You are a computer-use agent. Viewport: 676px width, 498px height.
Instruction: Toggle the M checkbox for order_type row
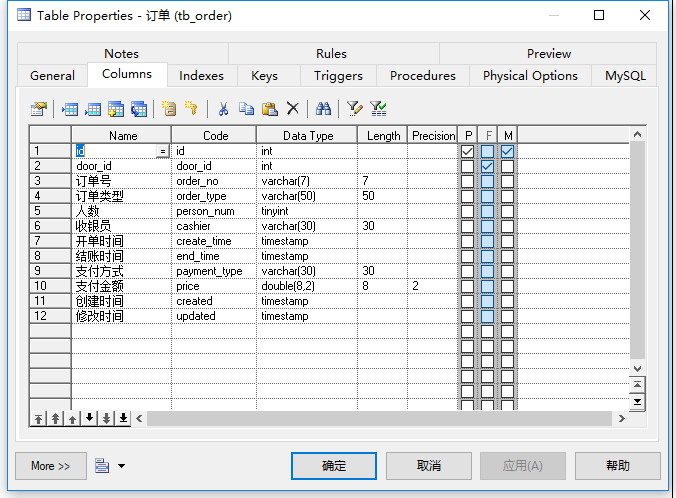507,196
